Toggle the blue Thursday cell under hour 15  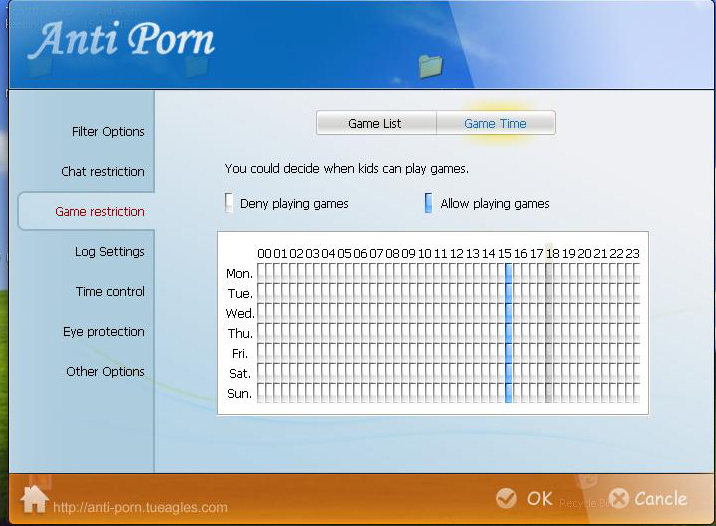[x=509, y=333]
